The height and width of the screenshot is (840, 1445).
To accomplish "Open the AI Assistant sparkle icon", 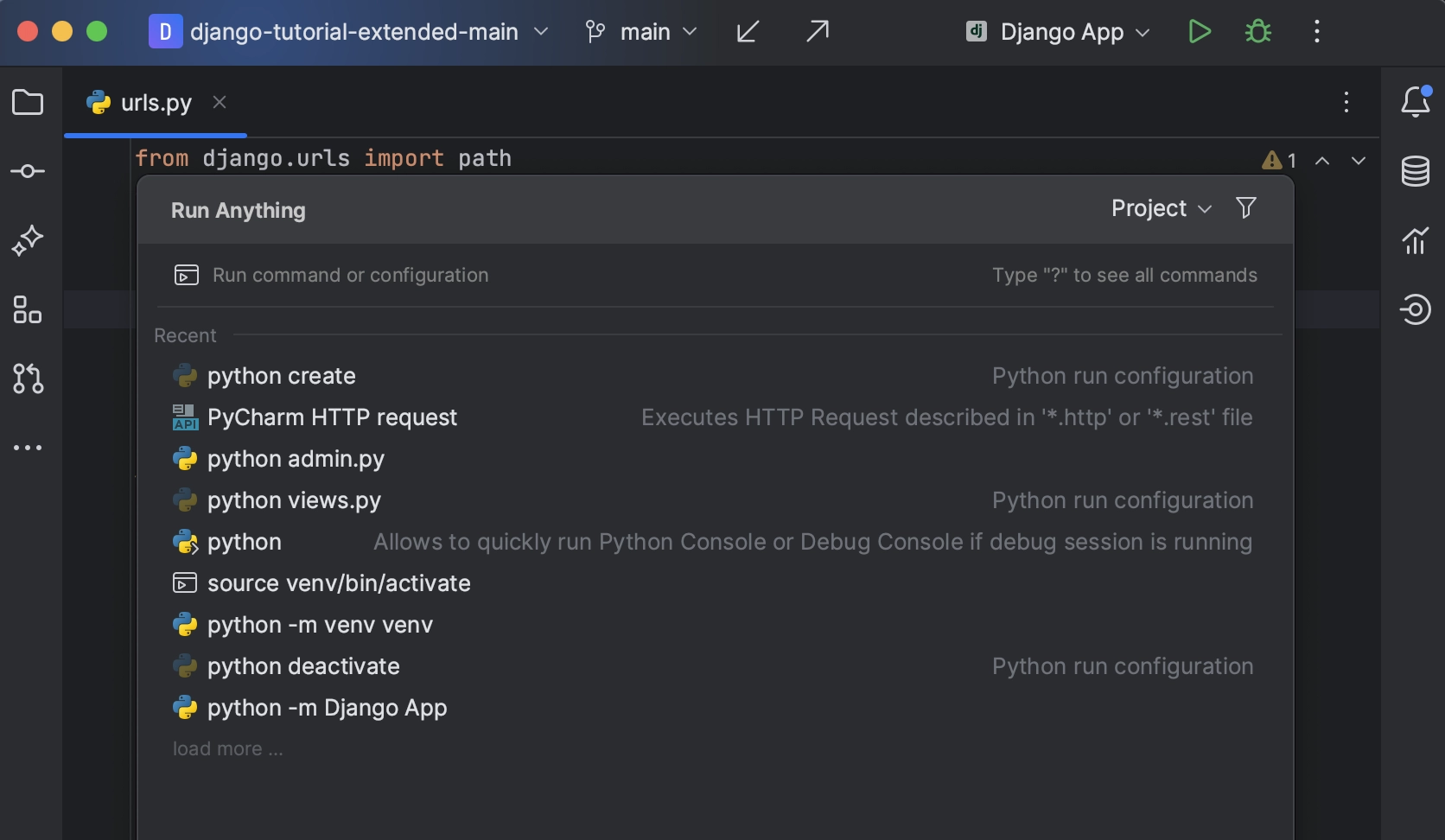I will tap(28, 240).
